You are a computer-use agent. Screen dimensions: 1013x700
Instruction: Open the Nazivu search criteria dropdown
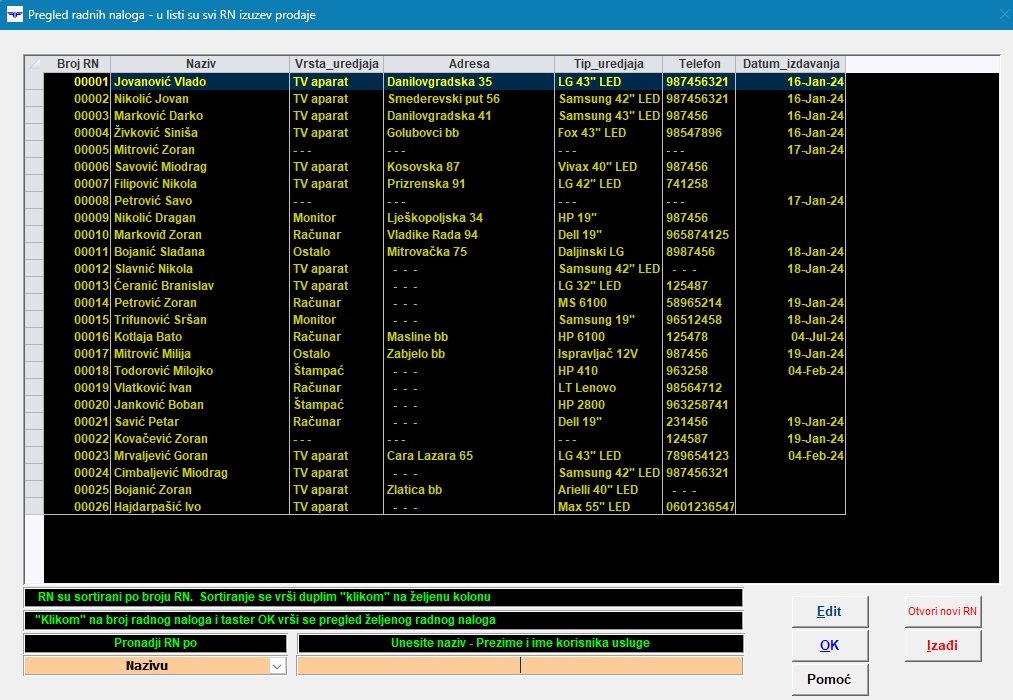[277, 665]
